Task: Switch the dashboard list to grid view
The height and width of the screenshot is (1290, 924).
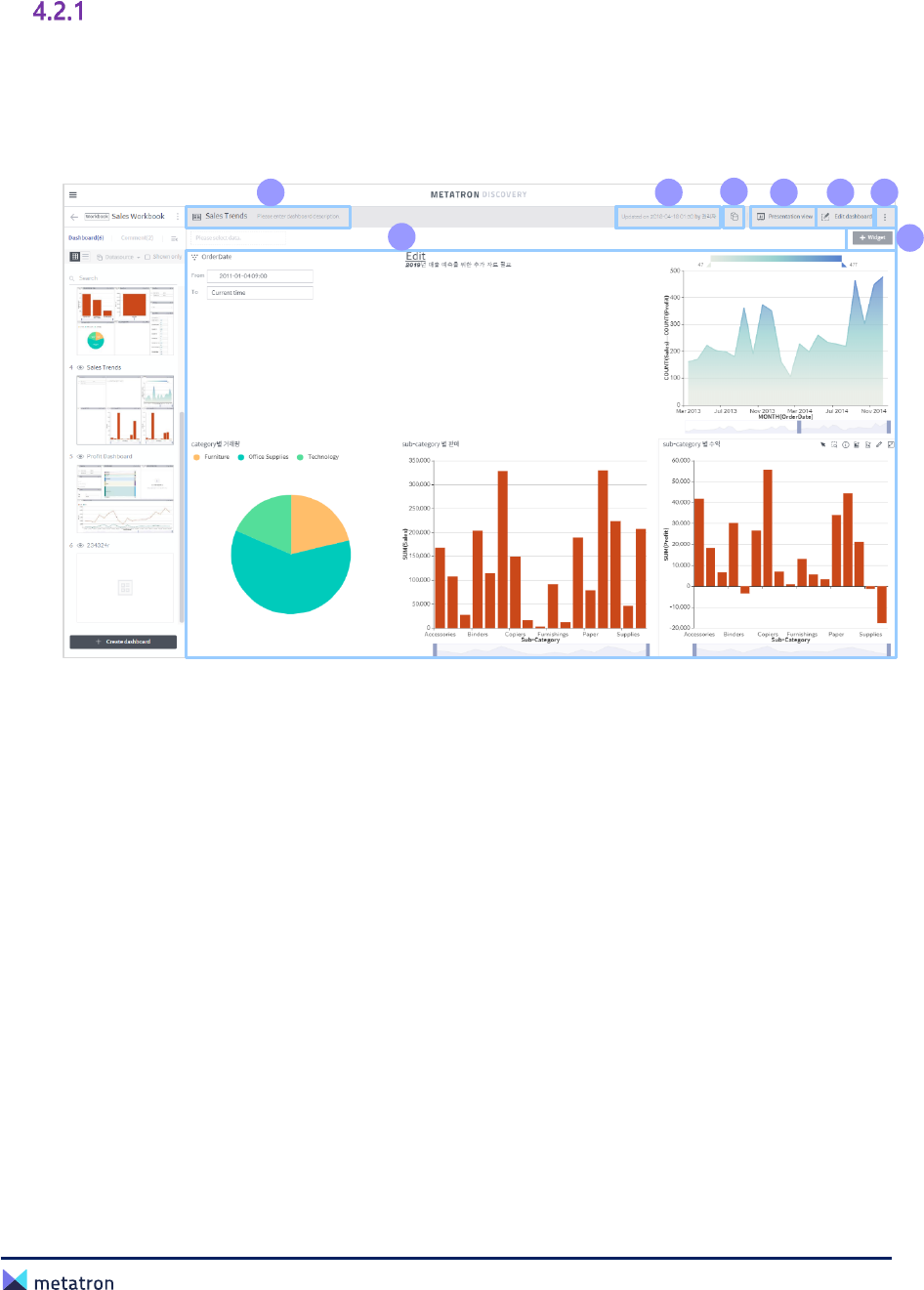Action: point(75,257)
